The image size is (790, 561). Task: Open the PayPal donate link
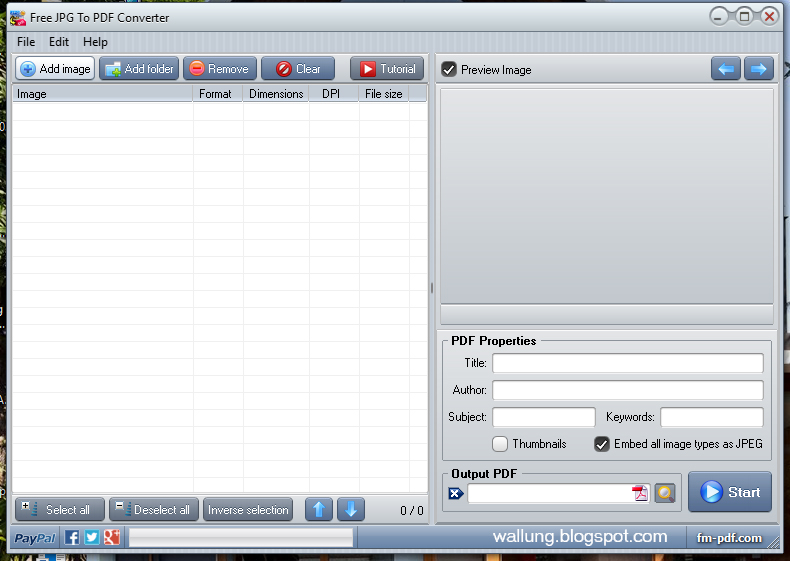point(35,538)
